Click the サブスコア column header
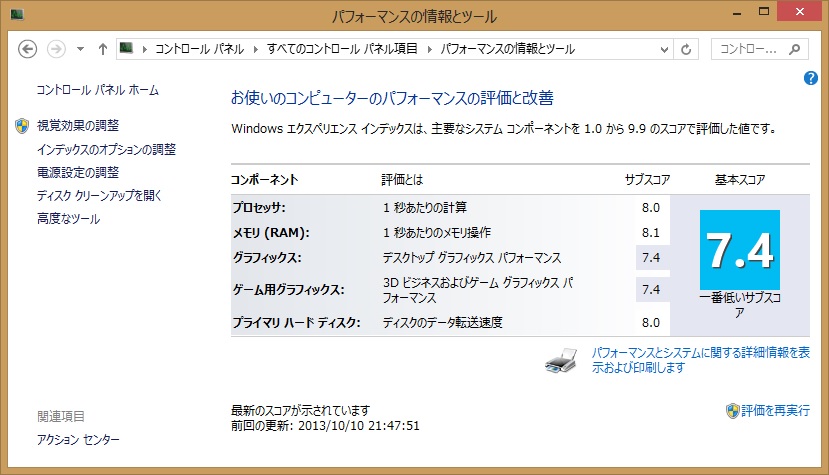The width and height of the screenshot is (829, 475). pyautogui.click(x=647, y=180)
